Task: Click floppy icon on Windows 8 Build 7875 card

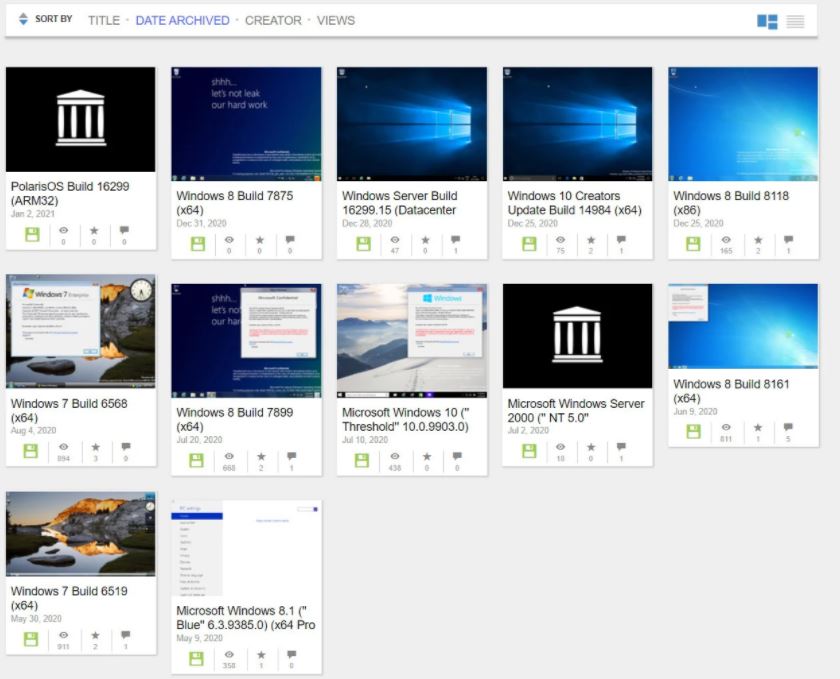Action: tap(198, 243)
